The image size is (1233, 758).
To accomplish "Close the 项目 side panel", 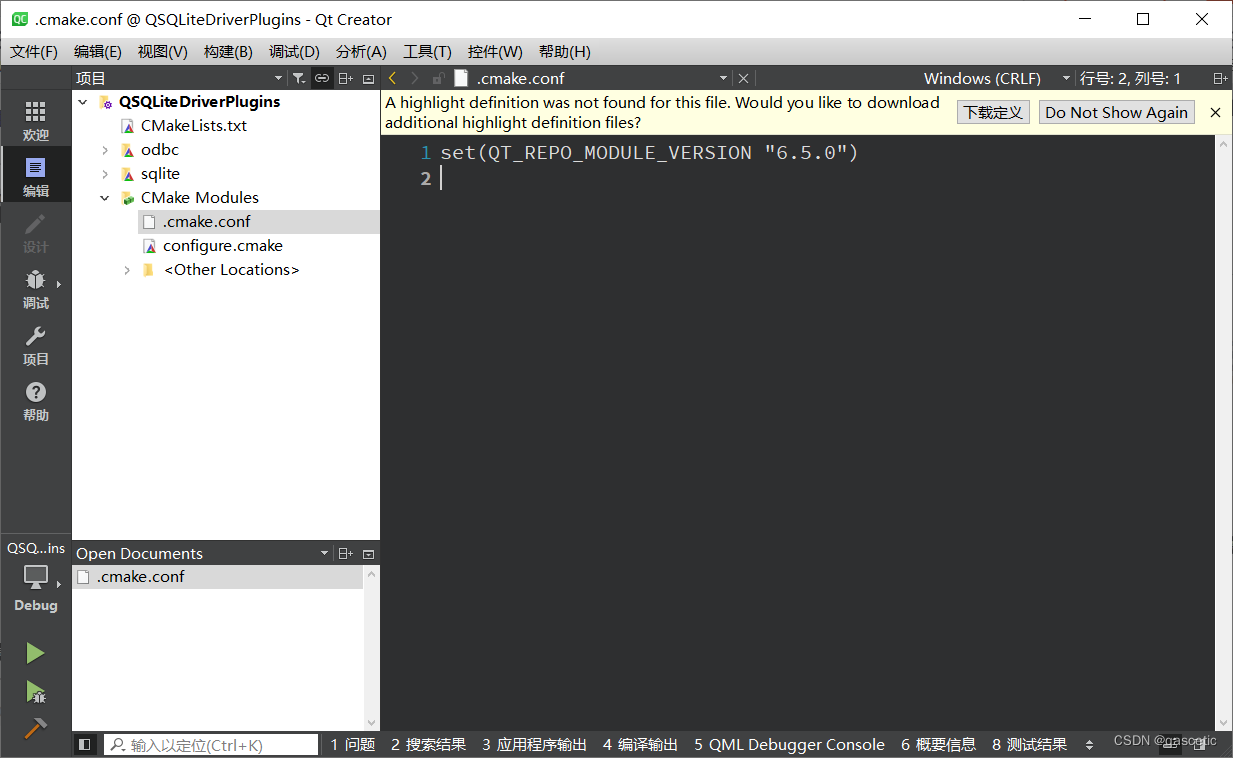I will pos(368,78).
